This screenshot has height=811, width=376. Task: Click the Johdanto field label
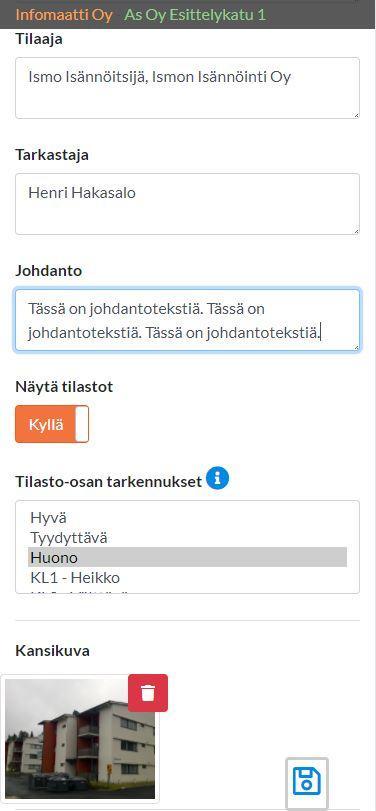pos(49,271)
